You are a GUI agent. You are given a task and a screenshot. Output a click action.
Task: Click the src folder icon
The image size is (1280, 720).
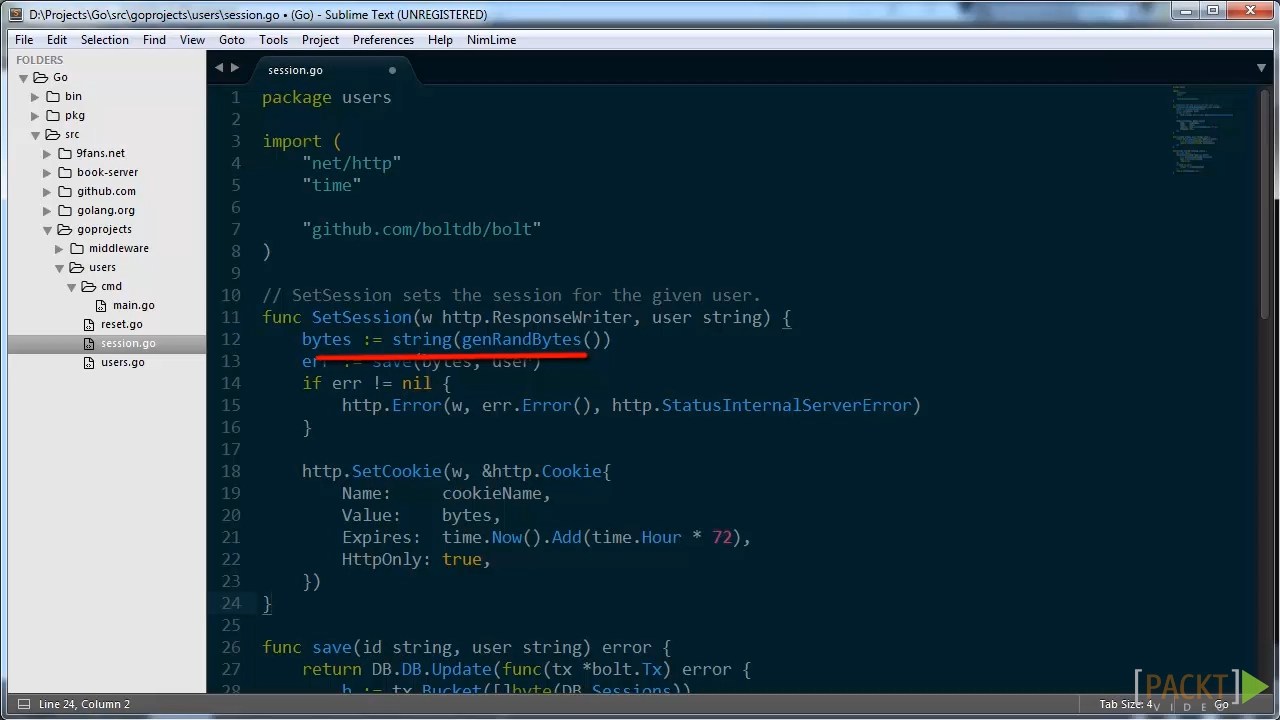[x=53, y=134]
